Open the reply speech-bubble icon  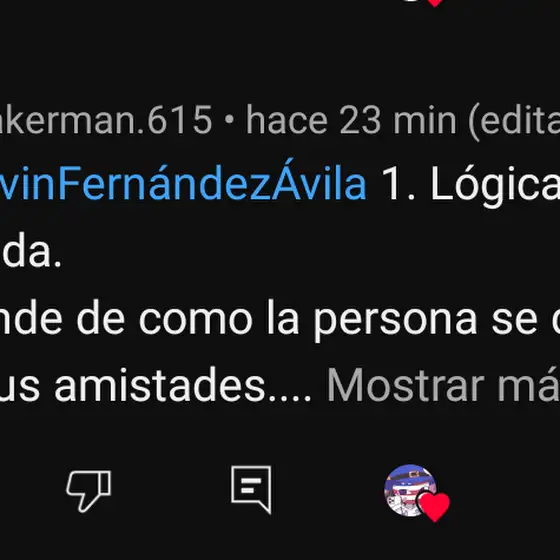click(251, 489)
